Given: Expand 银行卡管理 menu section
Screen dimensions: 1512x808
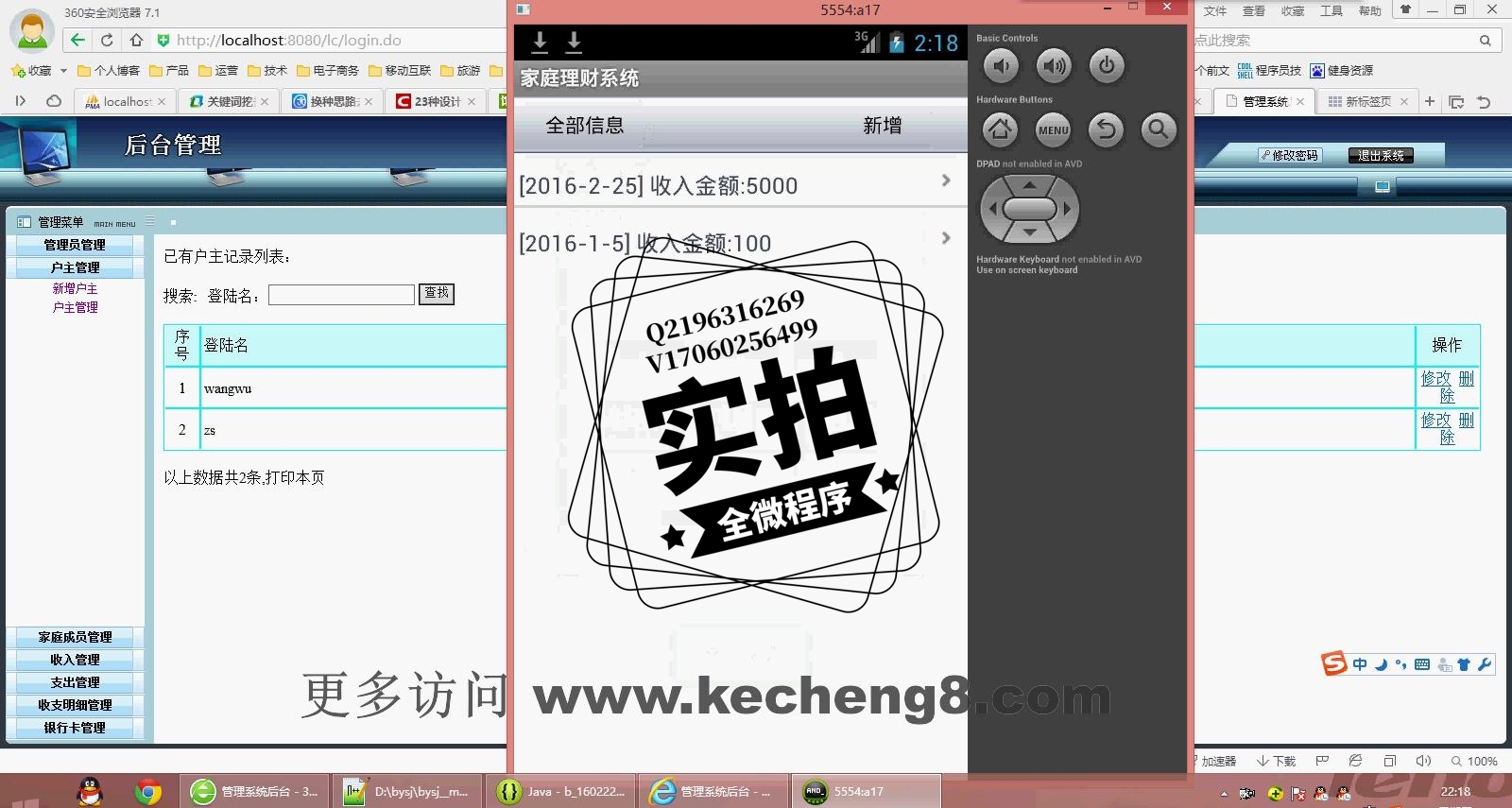Looking at the screenshot, I should tap(75, 728).
